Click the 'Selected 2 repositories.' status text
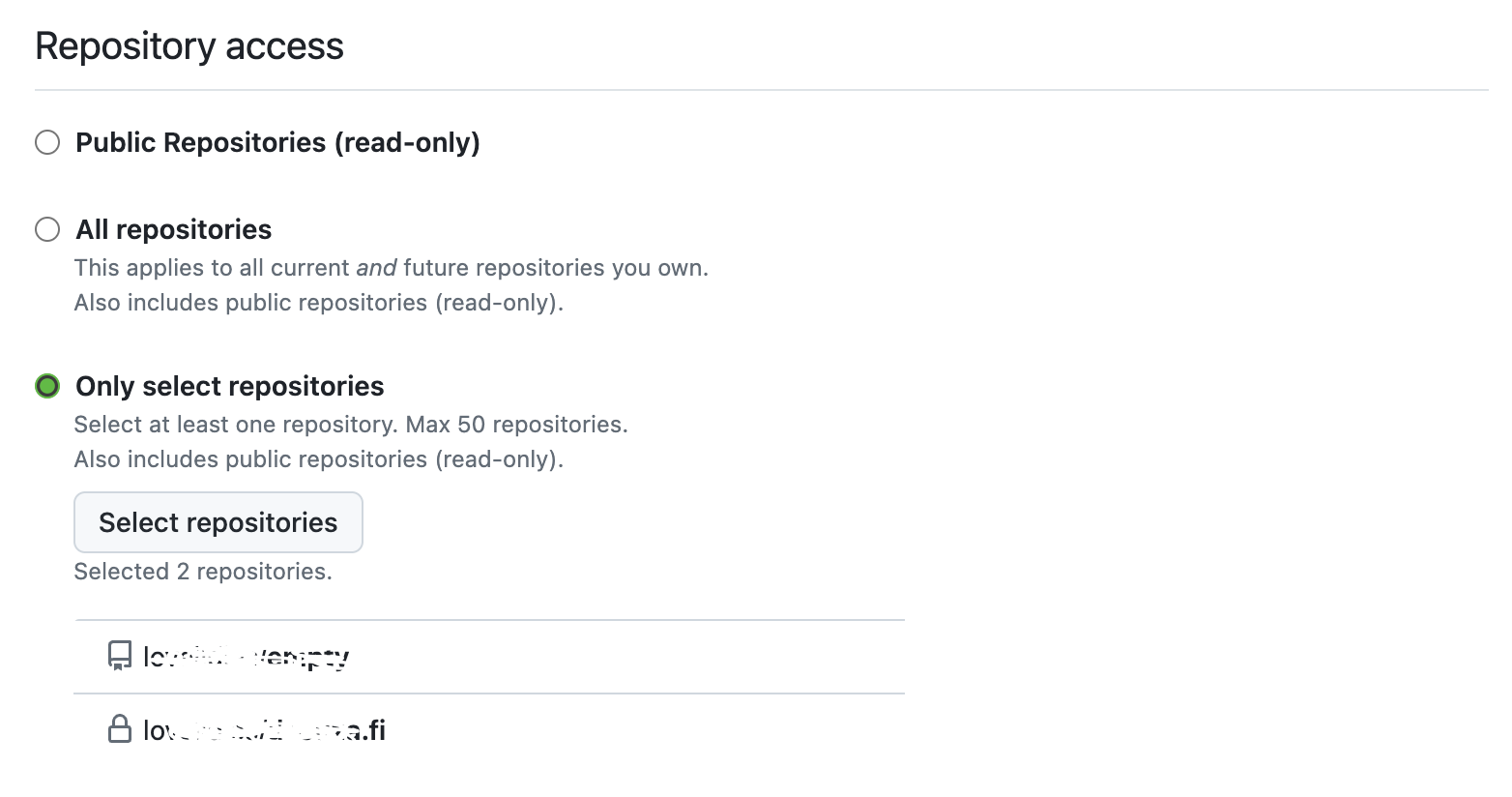The height and width of the screenshot is (797, 1512). [203, 572]
